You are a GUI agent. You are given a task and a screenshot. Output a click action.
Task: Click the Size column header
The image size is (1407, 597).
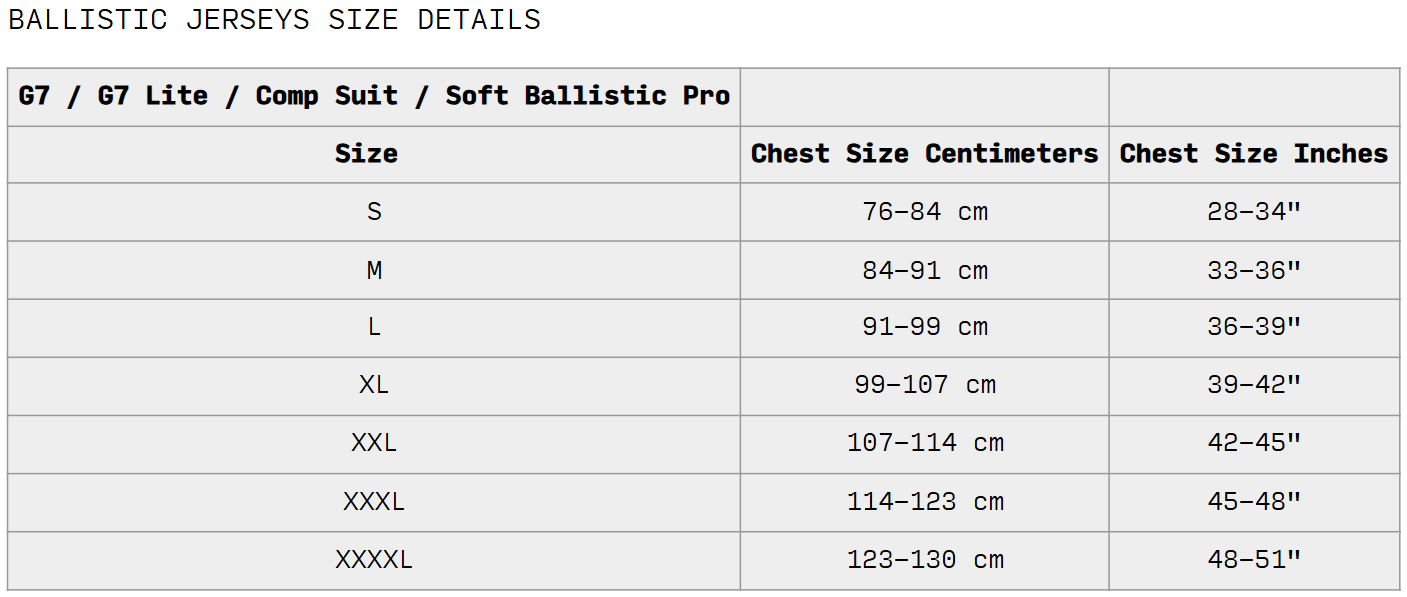click(x=374, y=154)
